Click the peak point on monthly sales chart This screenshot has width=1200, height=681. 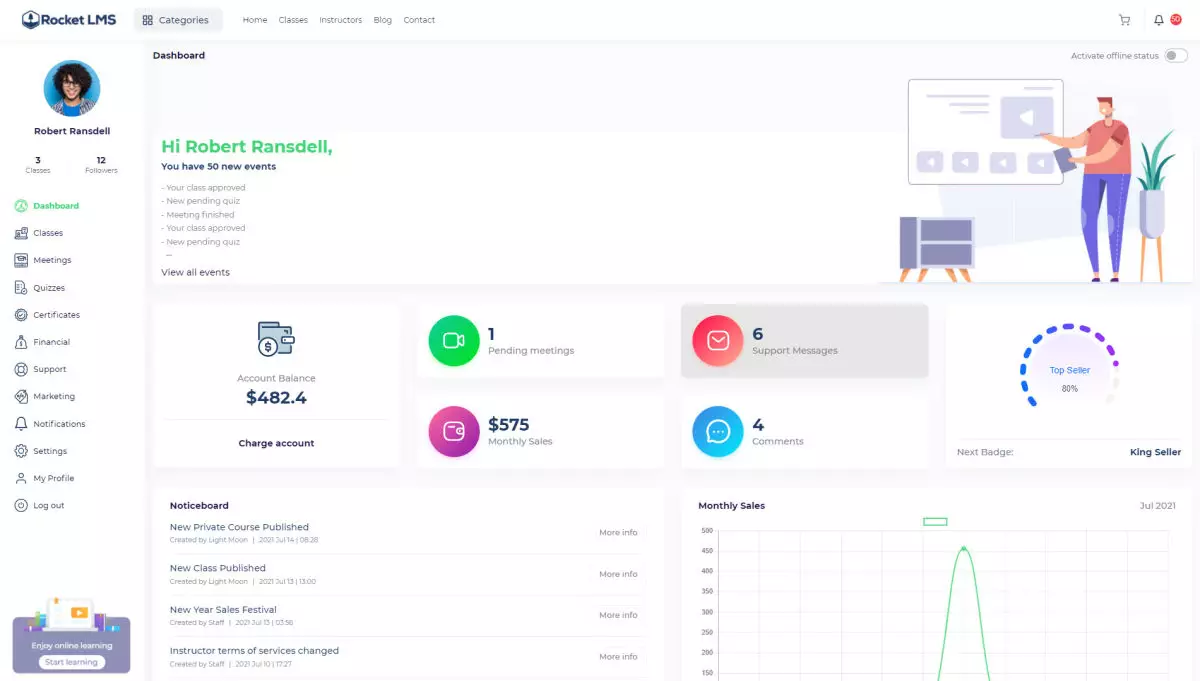(x=963, y=548)
